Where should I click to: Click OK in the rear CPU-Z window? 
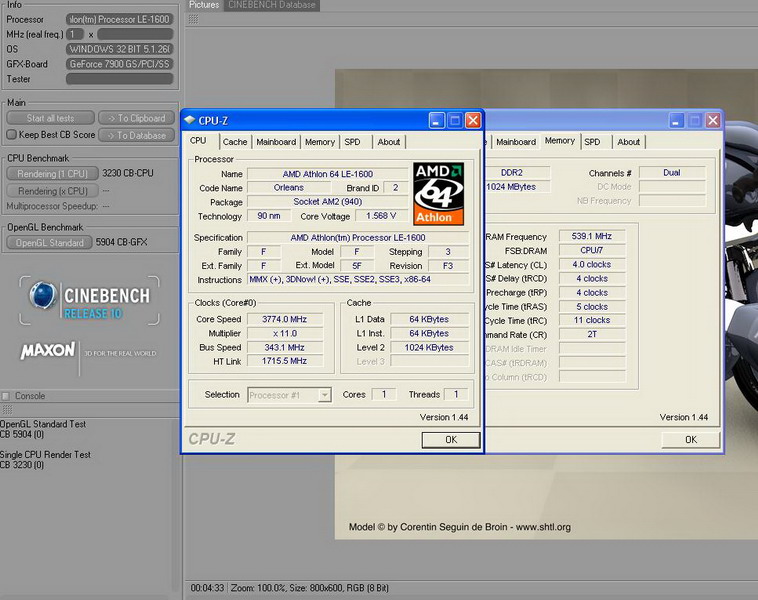[x=691, y=439]
